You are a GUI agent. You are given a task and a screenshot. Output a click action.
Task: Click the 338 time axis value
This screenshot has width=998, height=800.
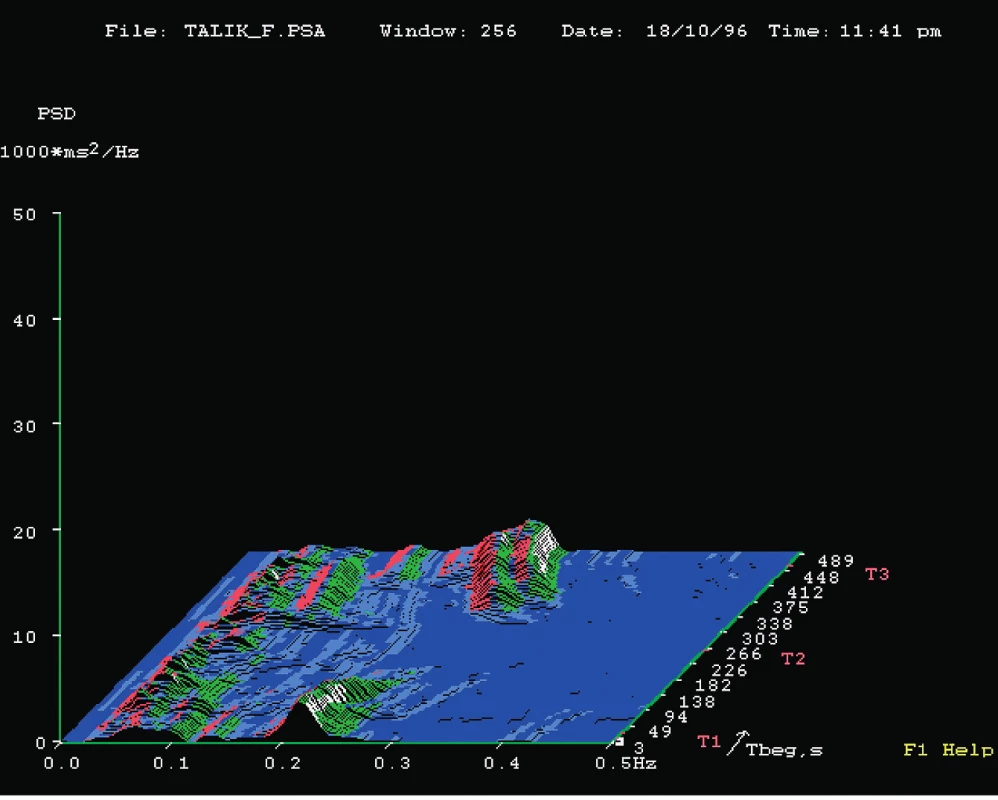[775, 624]
